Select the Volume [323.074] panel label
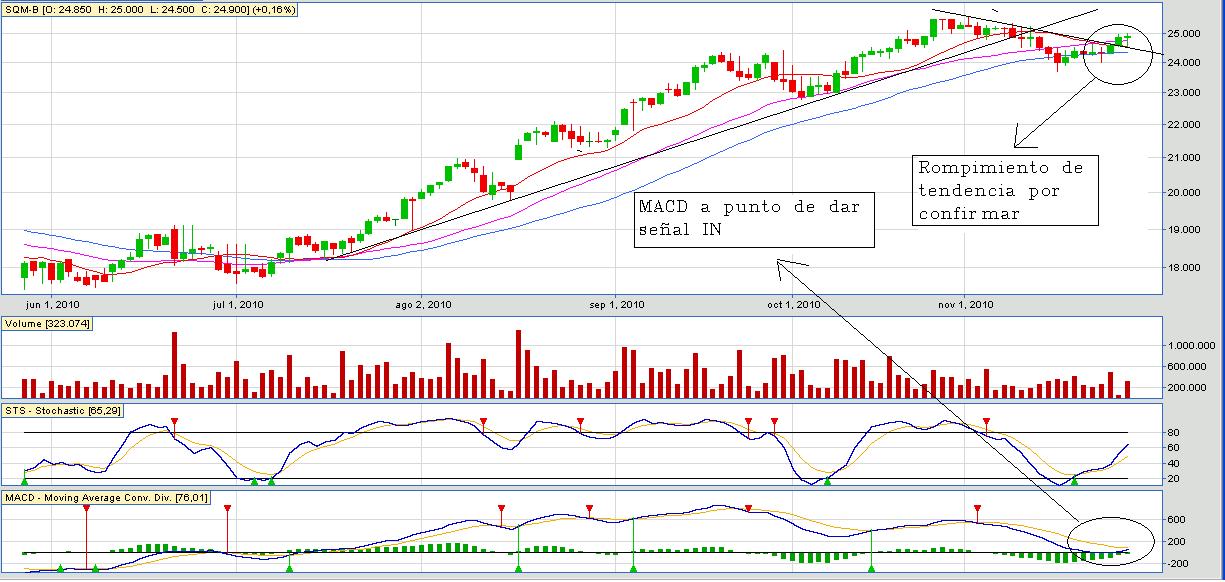Screen dimensions: 1225x582 coord(49,325)
